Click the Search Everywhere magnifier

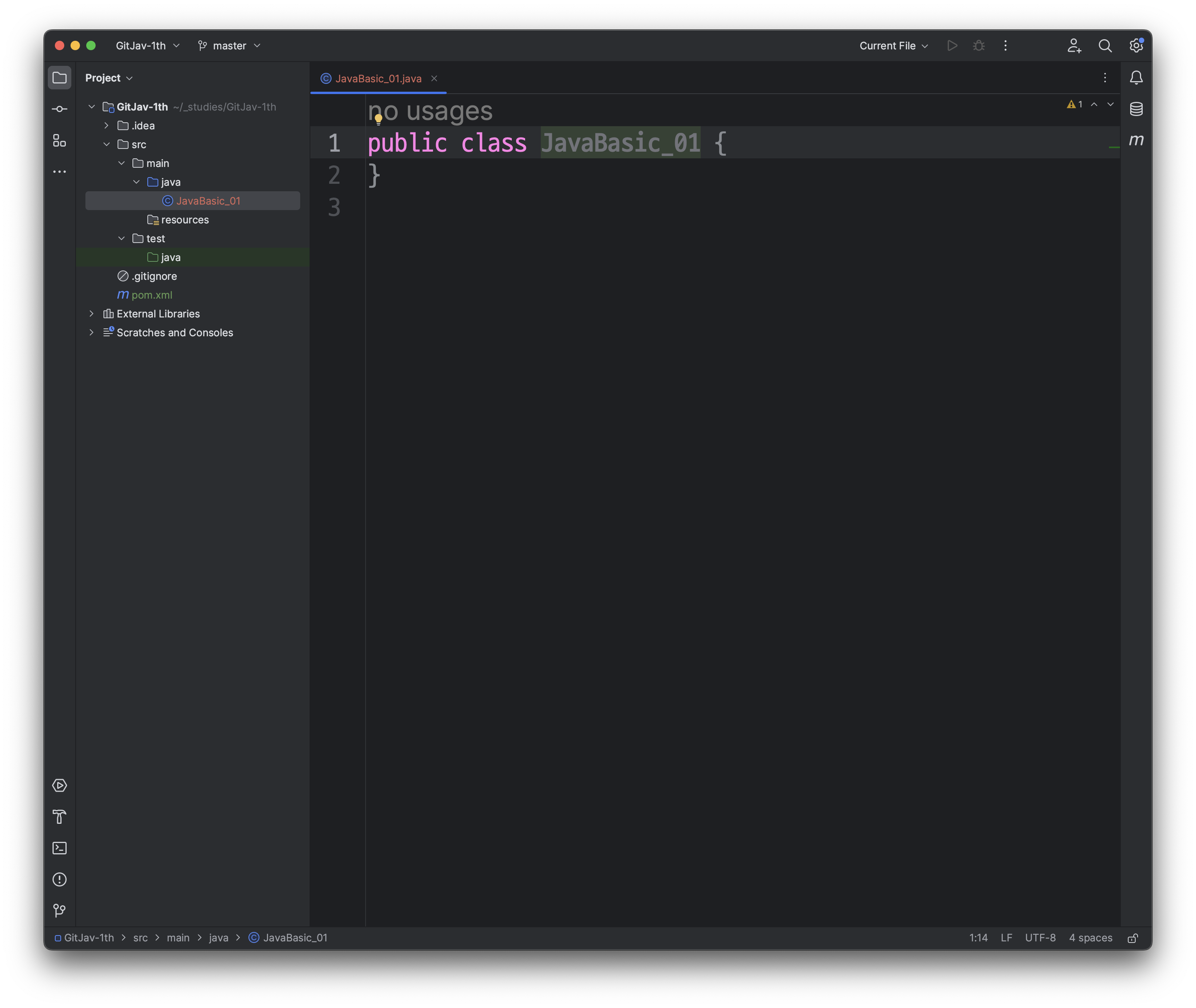(1105, 46)
